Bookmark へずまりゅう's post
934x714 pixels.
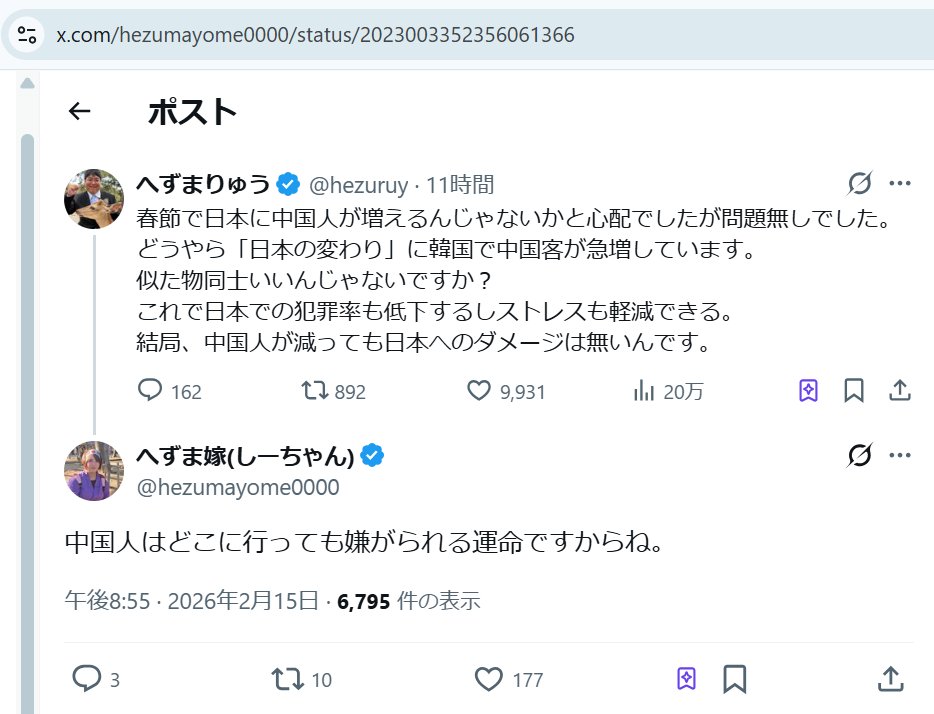[x=854, y=391]
